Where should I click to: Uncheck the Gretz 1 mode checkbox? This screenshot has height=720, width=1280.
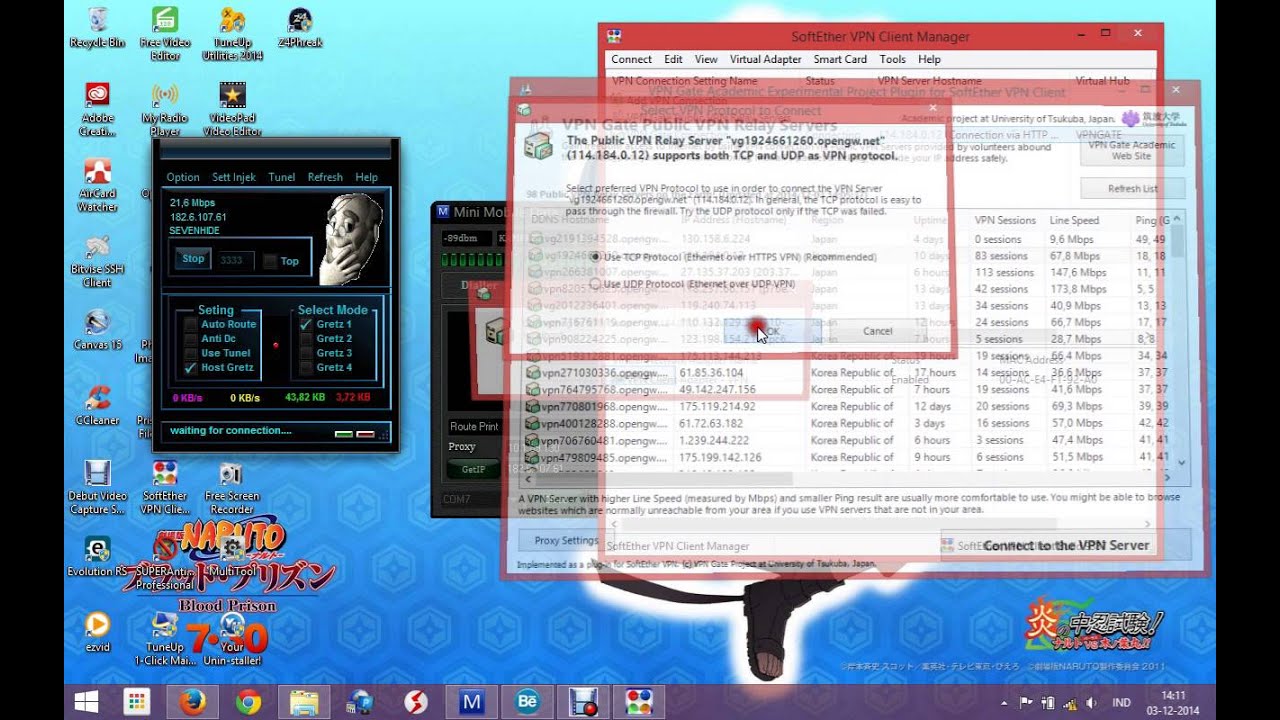(x=306, y=325)
